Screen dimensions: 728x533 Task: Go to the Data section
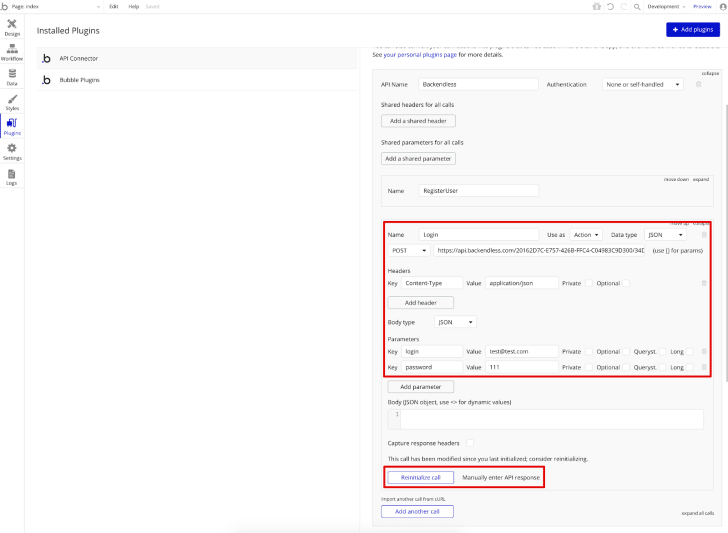[12, 77]
